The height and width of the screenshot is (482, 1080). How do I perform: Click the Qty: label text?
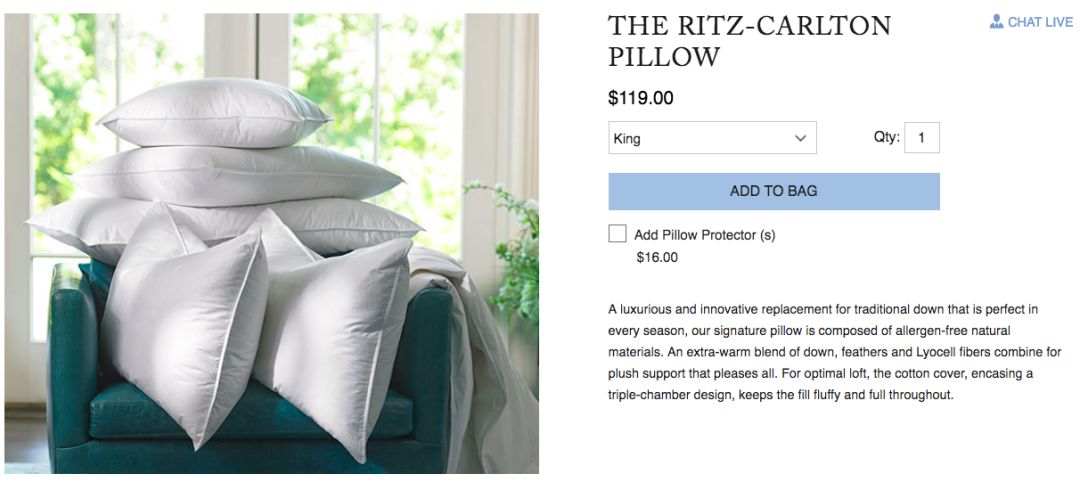(x=886, y=137)
